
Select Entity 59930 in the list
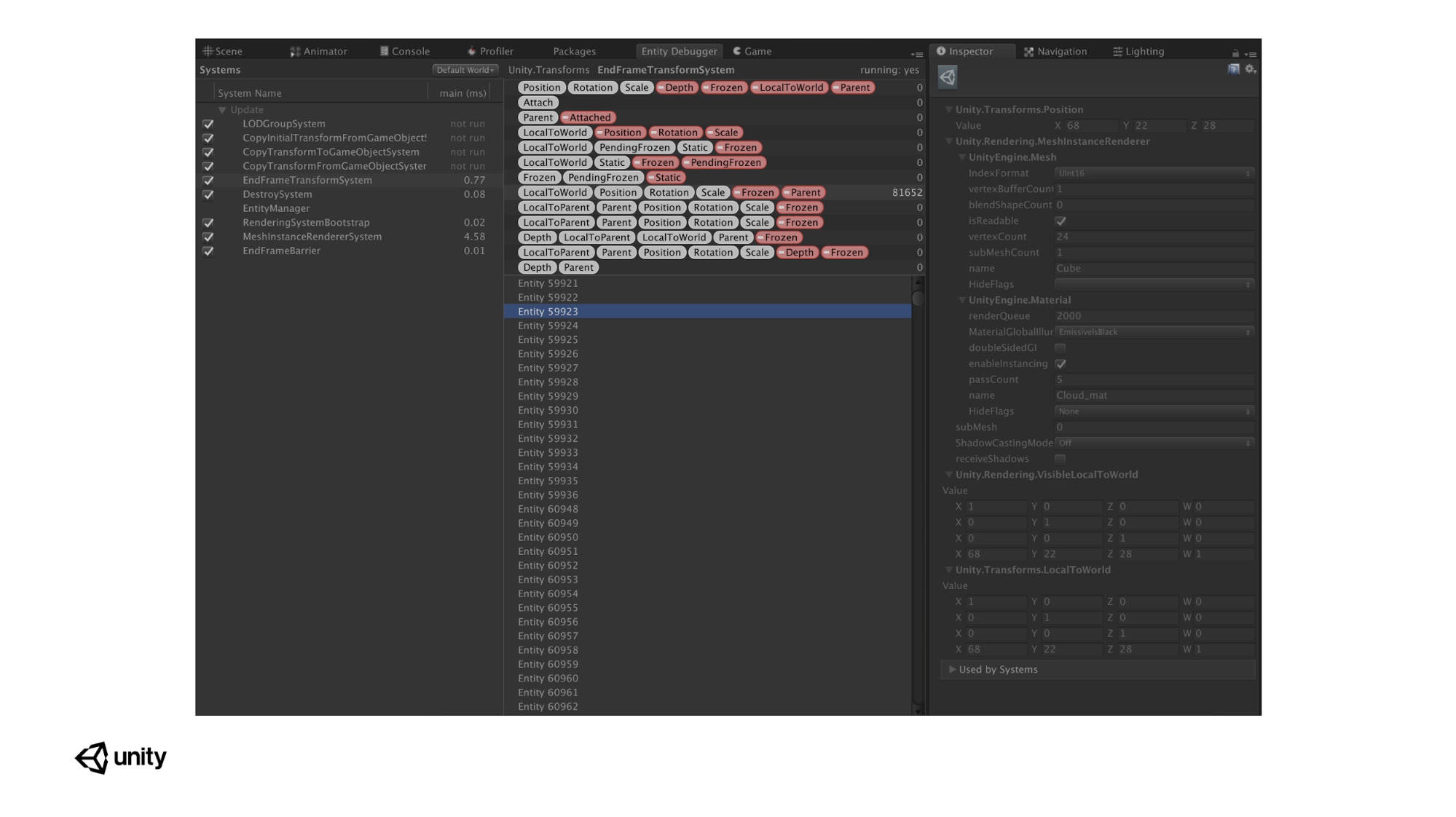click(x=548, y=411)
